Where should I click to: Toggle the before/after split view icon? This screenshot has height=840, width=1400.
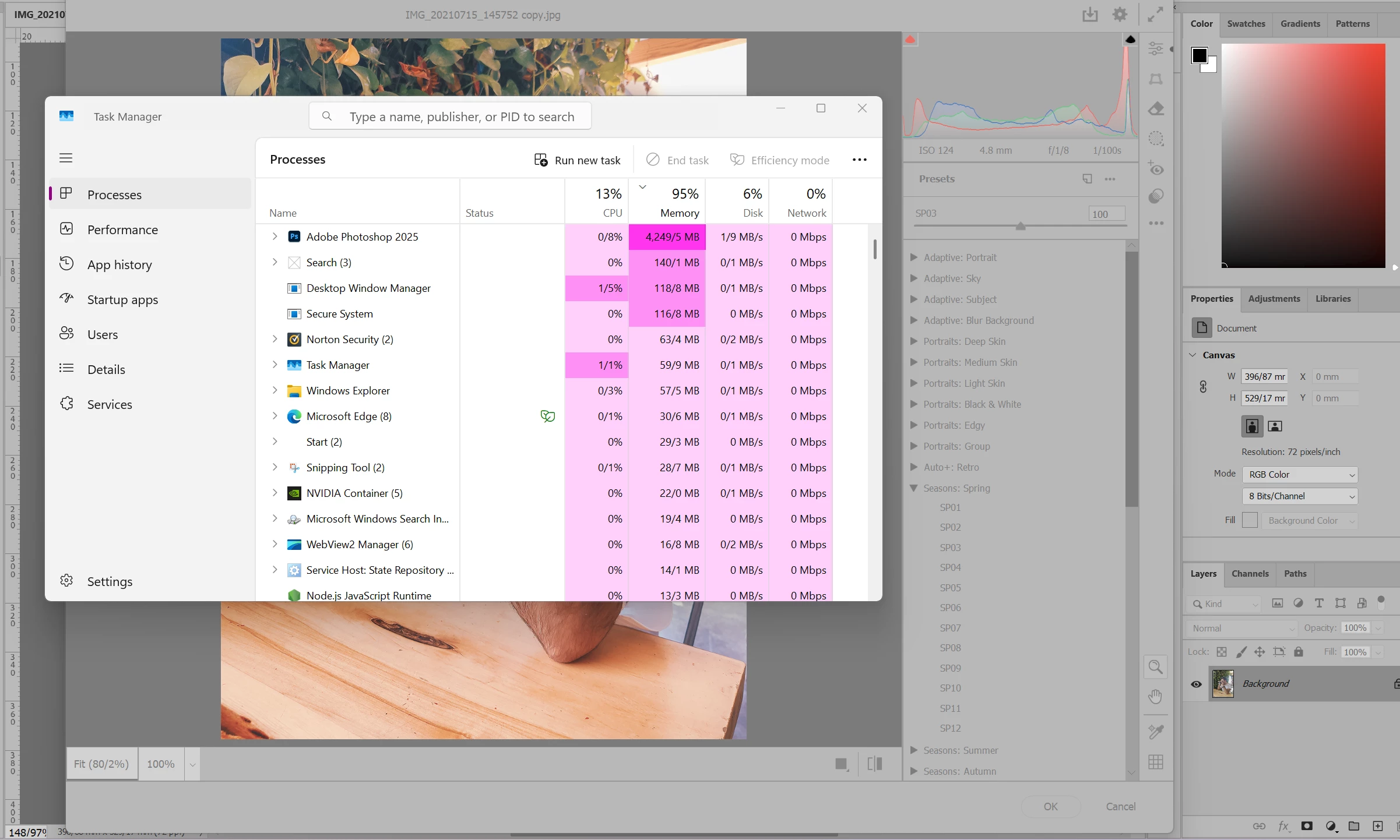(875, 764)
